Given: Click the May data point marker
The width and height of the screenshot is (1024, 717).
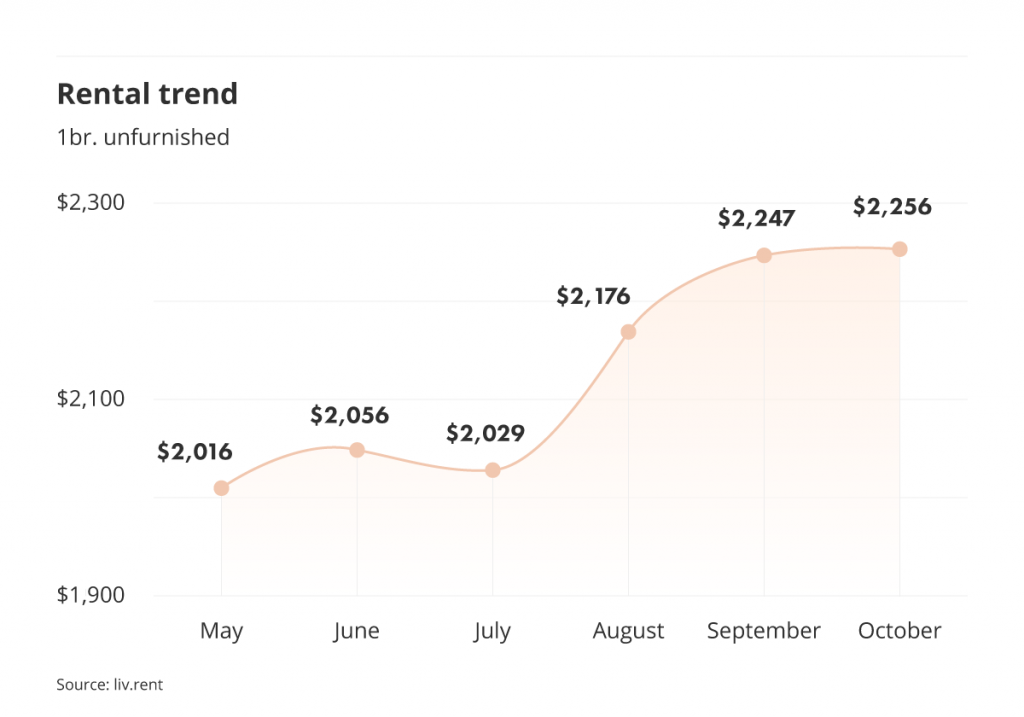Looking at the screenshot, I should coord(221,488).
